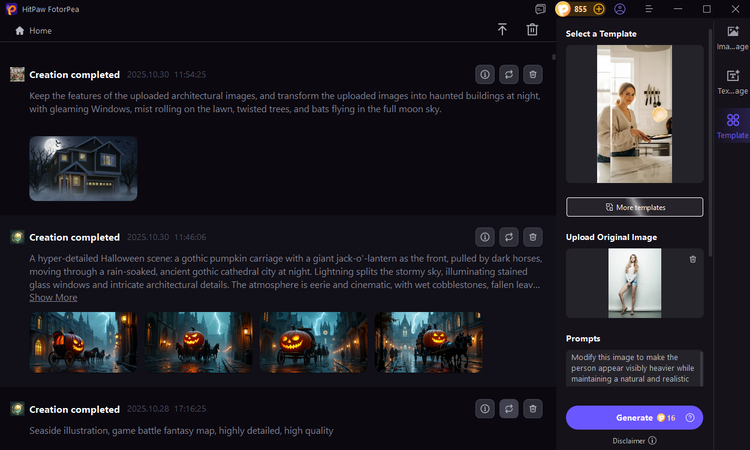Click the Home icon in breadcrumb
Image resolution: width=750 pixels, height=450 pixels.
(x=20, y=31)
